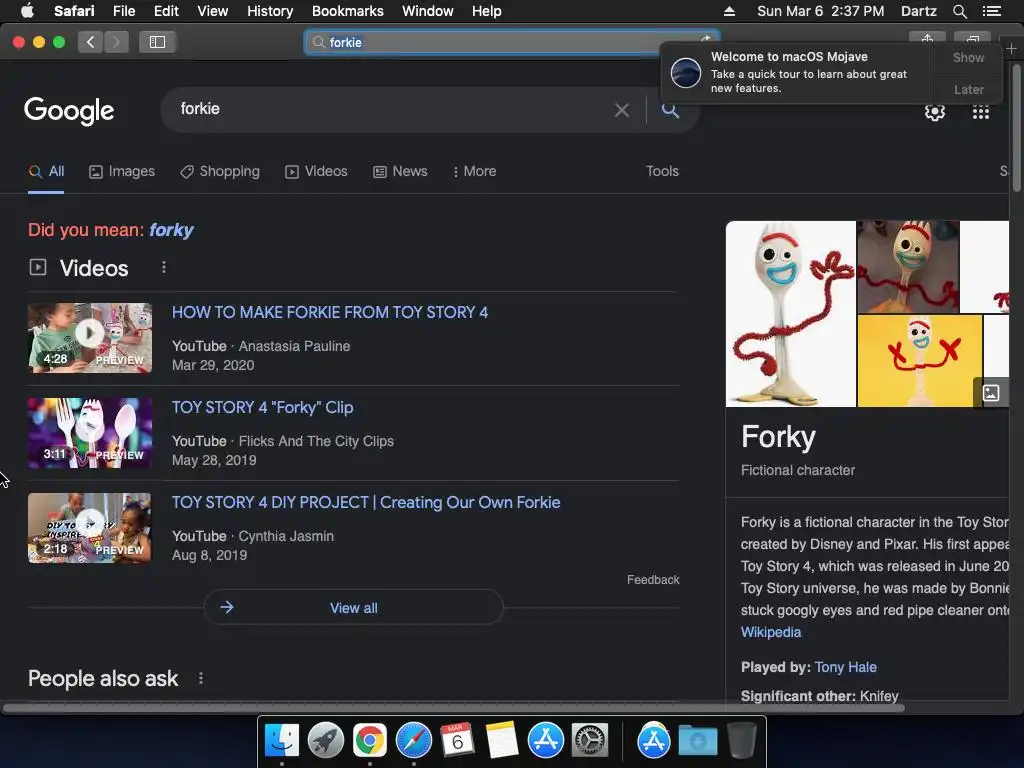Open HOW TO MAKE FORKIE video link
This screenshot has width=1024, height=768.
tap(330, 312)
